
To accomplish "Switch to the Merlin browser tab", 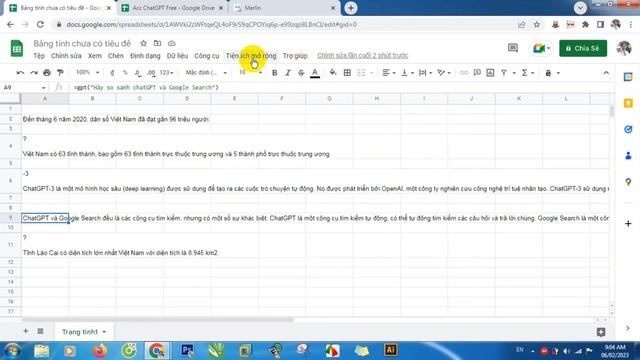I will (x=284, y=8).
